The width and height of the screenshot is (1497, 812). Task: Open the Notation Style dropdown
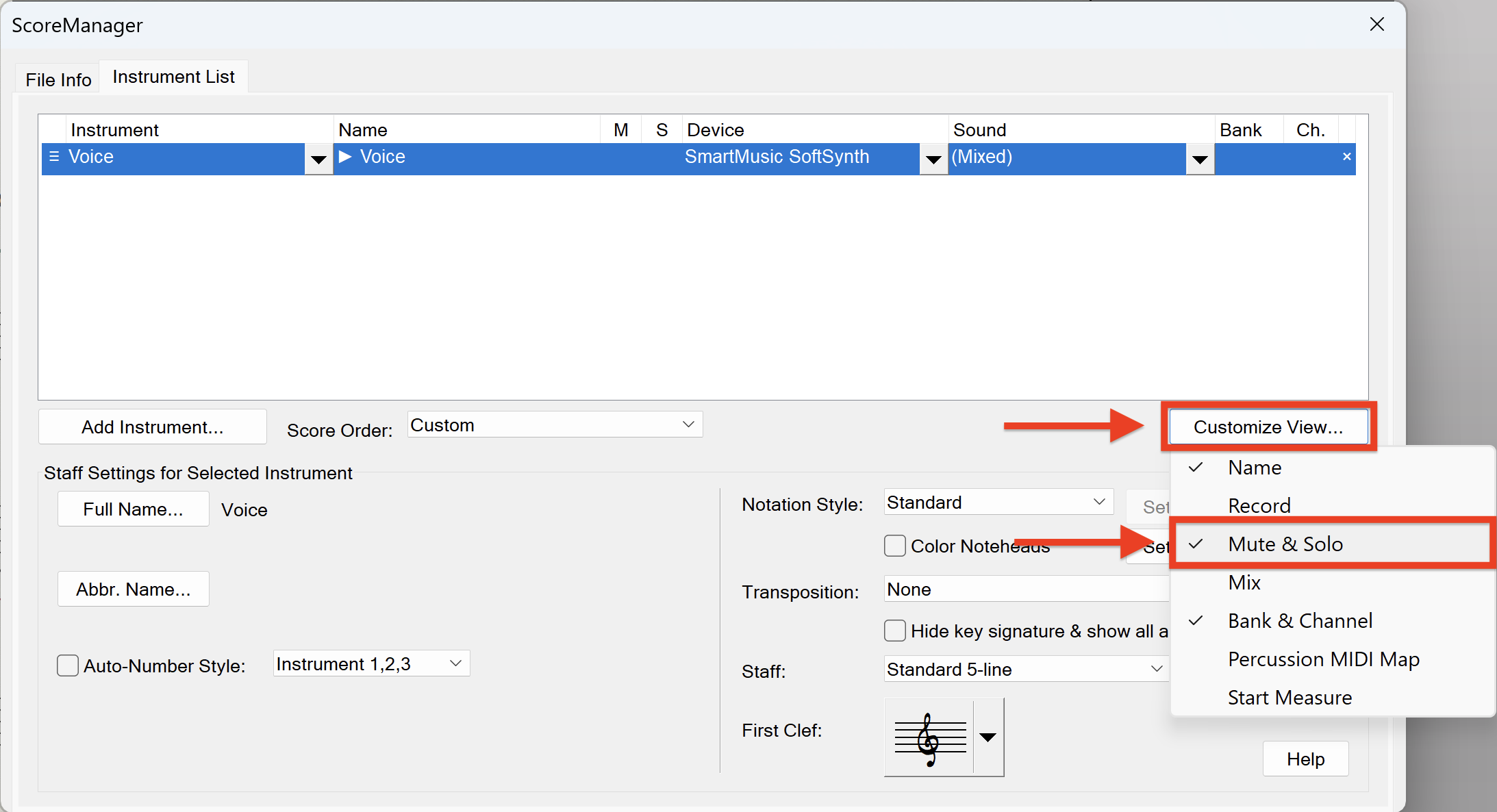click(998, 502)
